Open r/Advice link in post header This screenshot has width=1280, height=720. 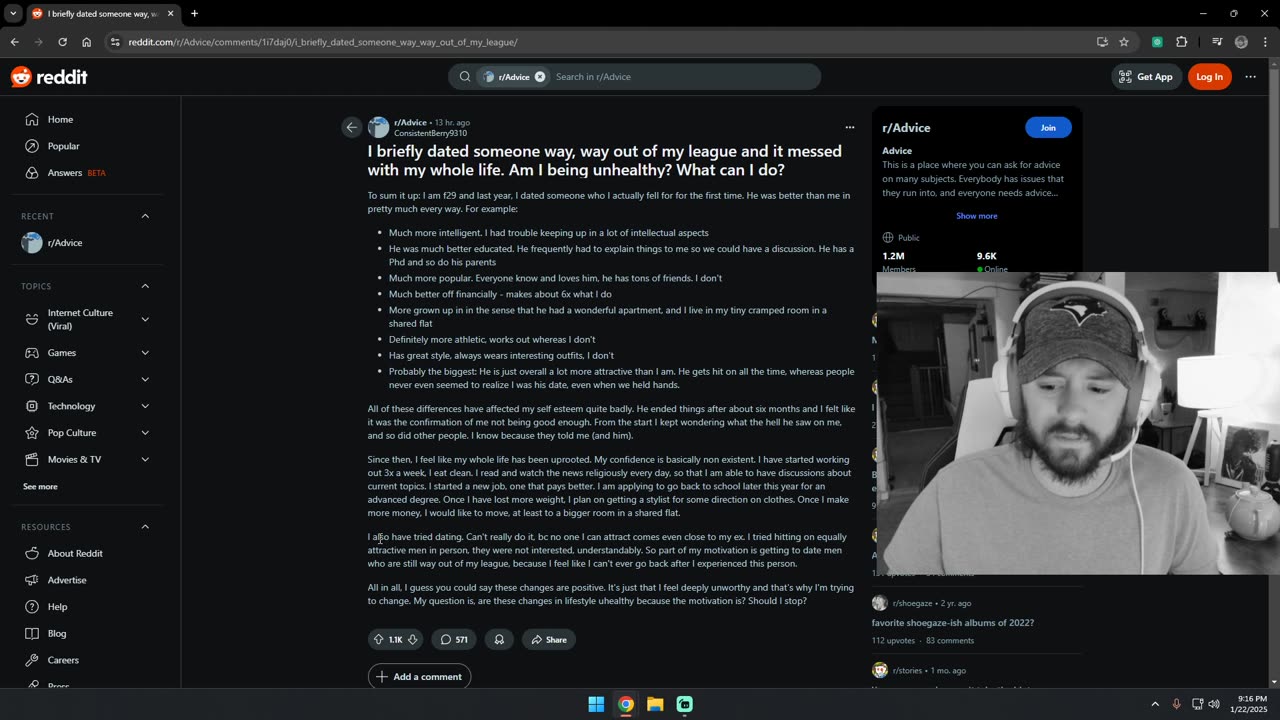coord(410,122)
